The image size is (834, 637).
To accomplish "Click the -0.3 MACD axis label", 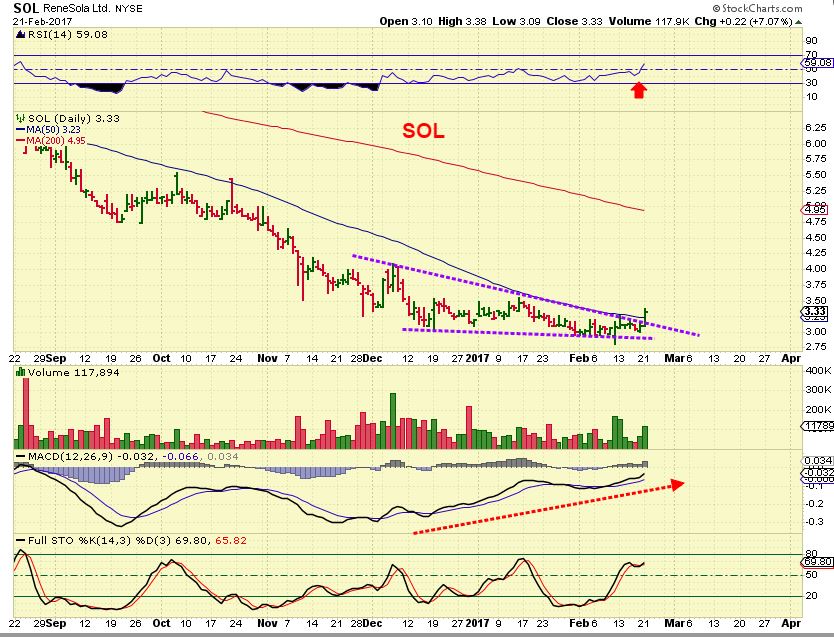I will [815, 522].
